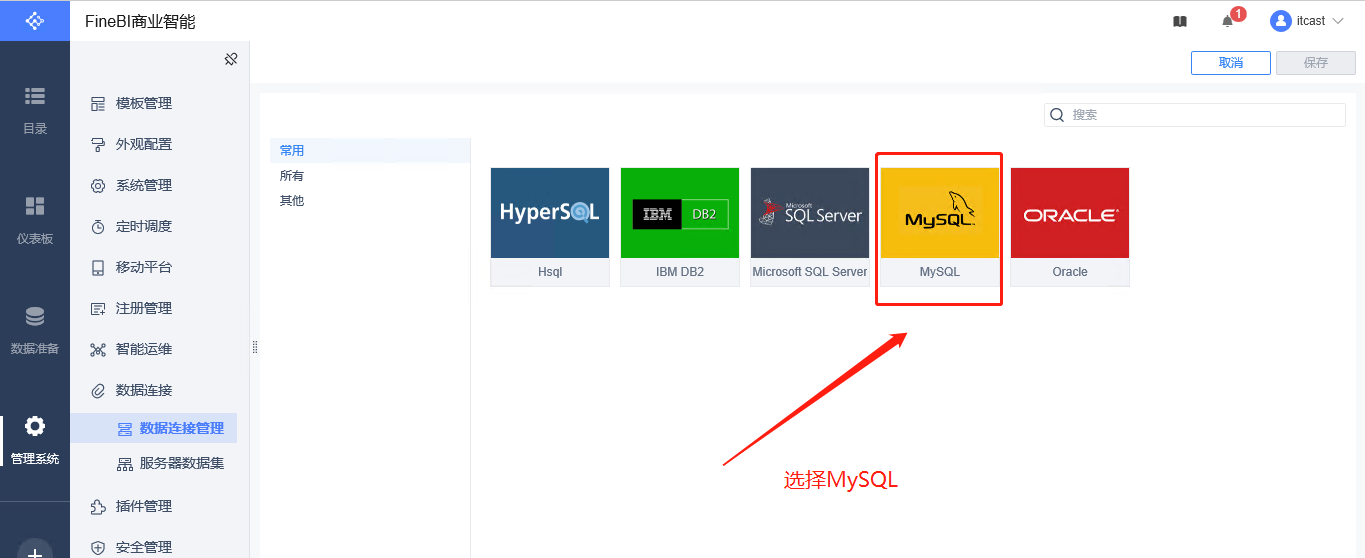Viewport: 1365px width, 558px height.
Task: Select 数据连接管理 submenu item
Action: [x=153, y=428]
